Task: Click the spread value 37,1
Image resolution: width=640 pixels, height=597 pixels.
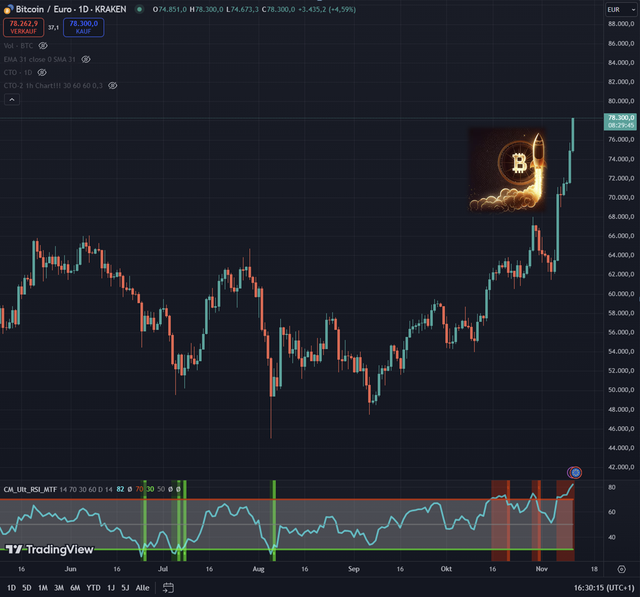Action: [x=53, y=27]
